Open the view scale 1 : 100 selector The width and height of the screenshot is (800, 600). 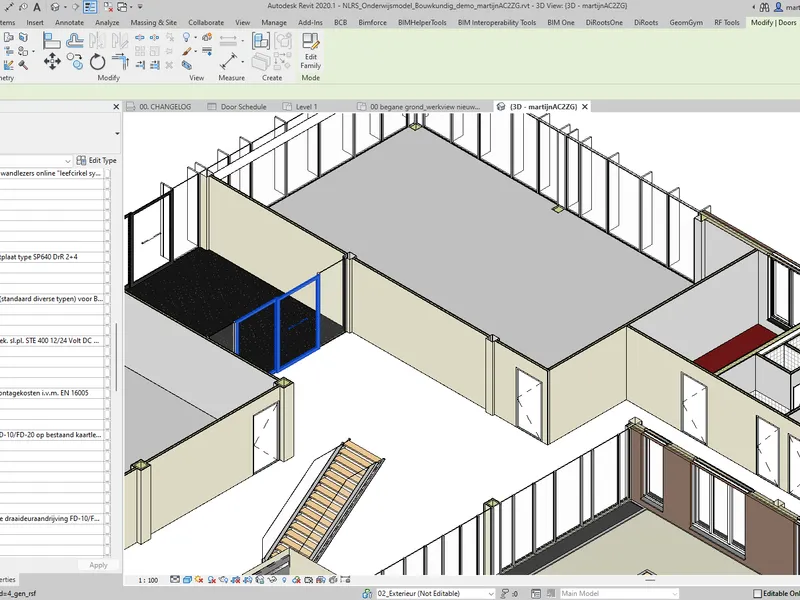click(148, 580)
